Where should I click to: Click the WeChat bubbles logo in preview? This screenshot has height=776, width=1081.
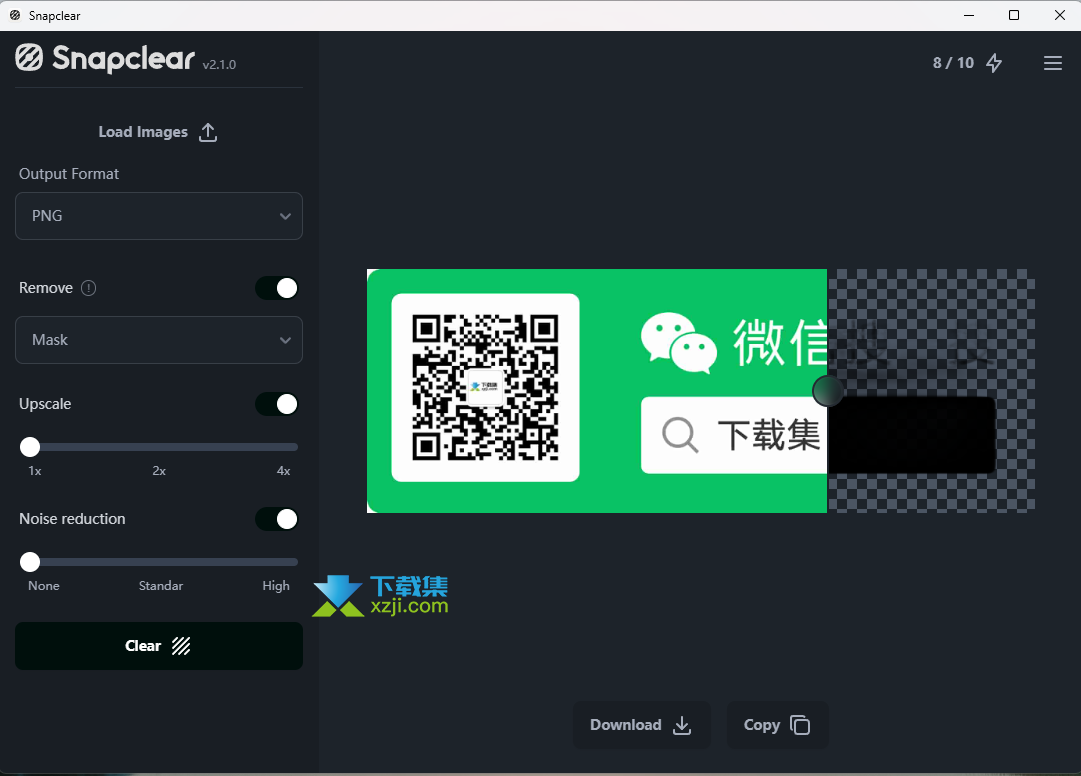[x=678, y=343]
